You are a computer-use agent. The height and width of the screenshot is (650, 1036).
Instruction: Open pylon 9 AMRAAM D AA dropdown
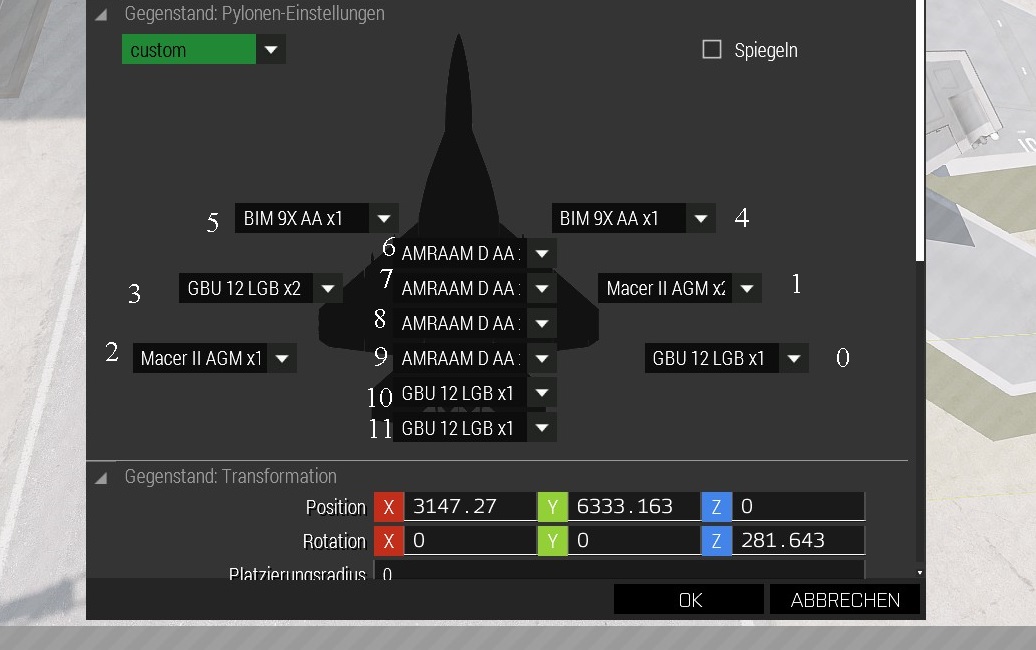click(x=541, y=358)
